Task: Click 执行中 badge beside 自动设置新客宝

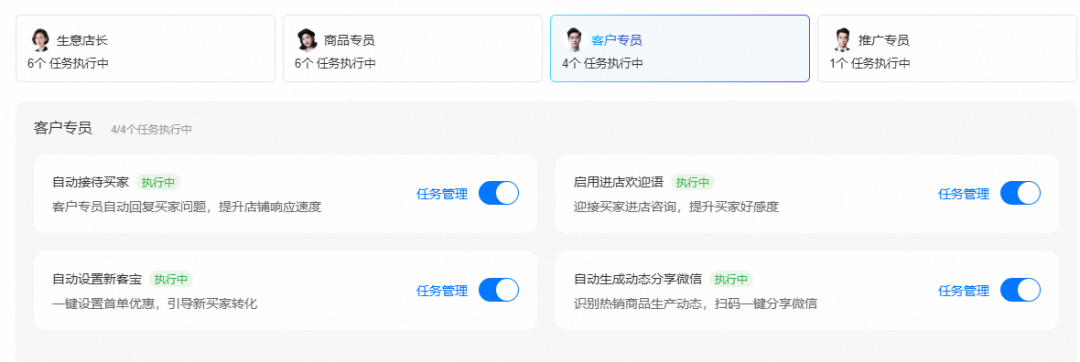Action: [x=171, y=279]
